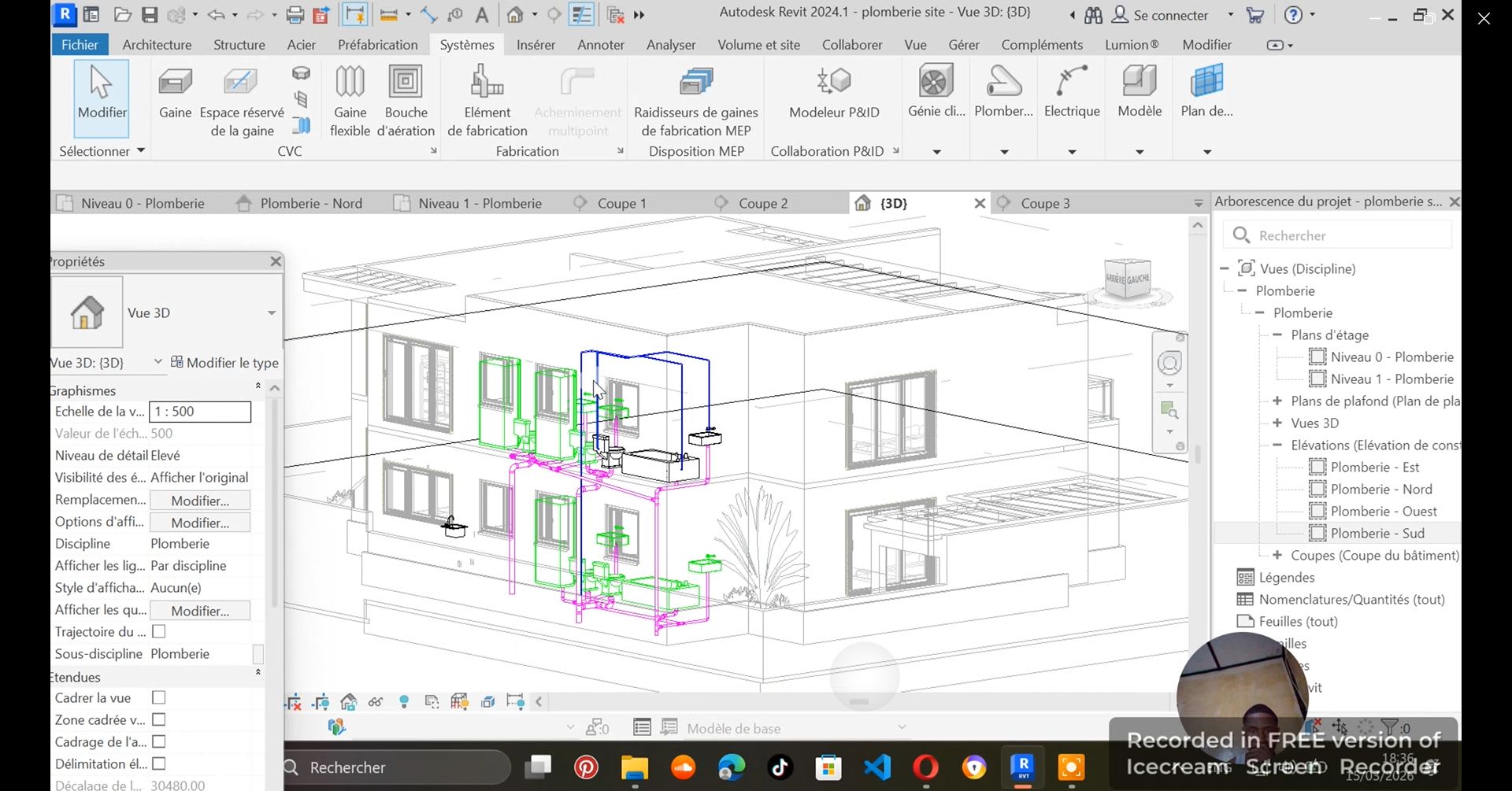Image resolution: width=1512 pixels, height=791 pixels.
Task: Open the Vue 3D type selector dropdown
Action: point(271,313)
